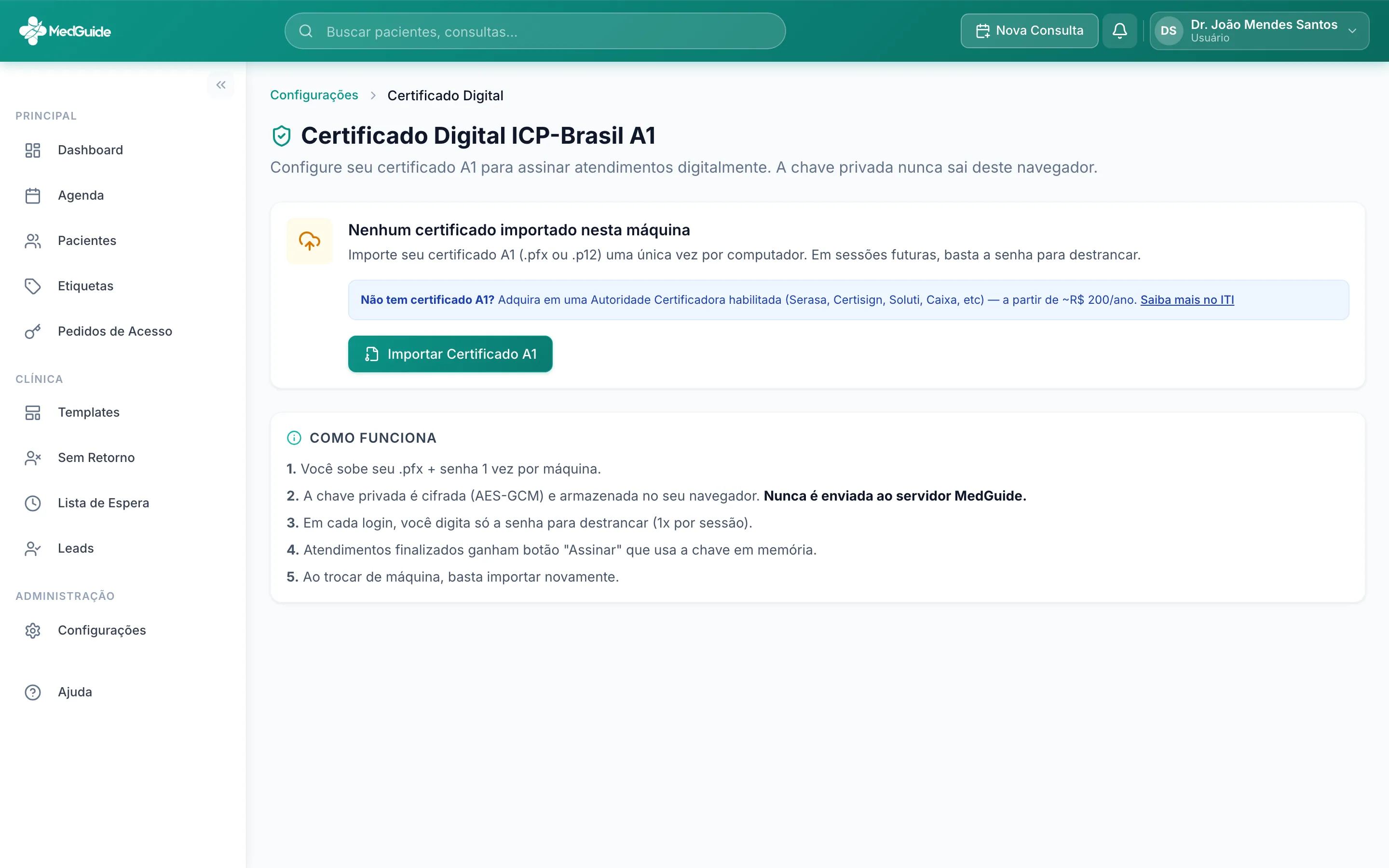This screenshot has height=868, width=1389.
Task: Click the ADMINISTRAÇÃO section label
Action: (x=65, y=597)
